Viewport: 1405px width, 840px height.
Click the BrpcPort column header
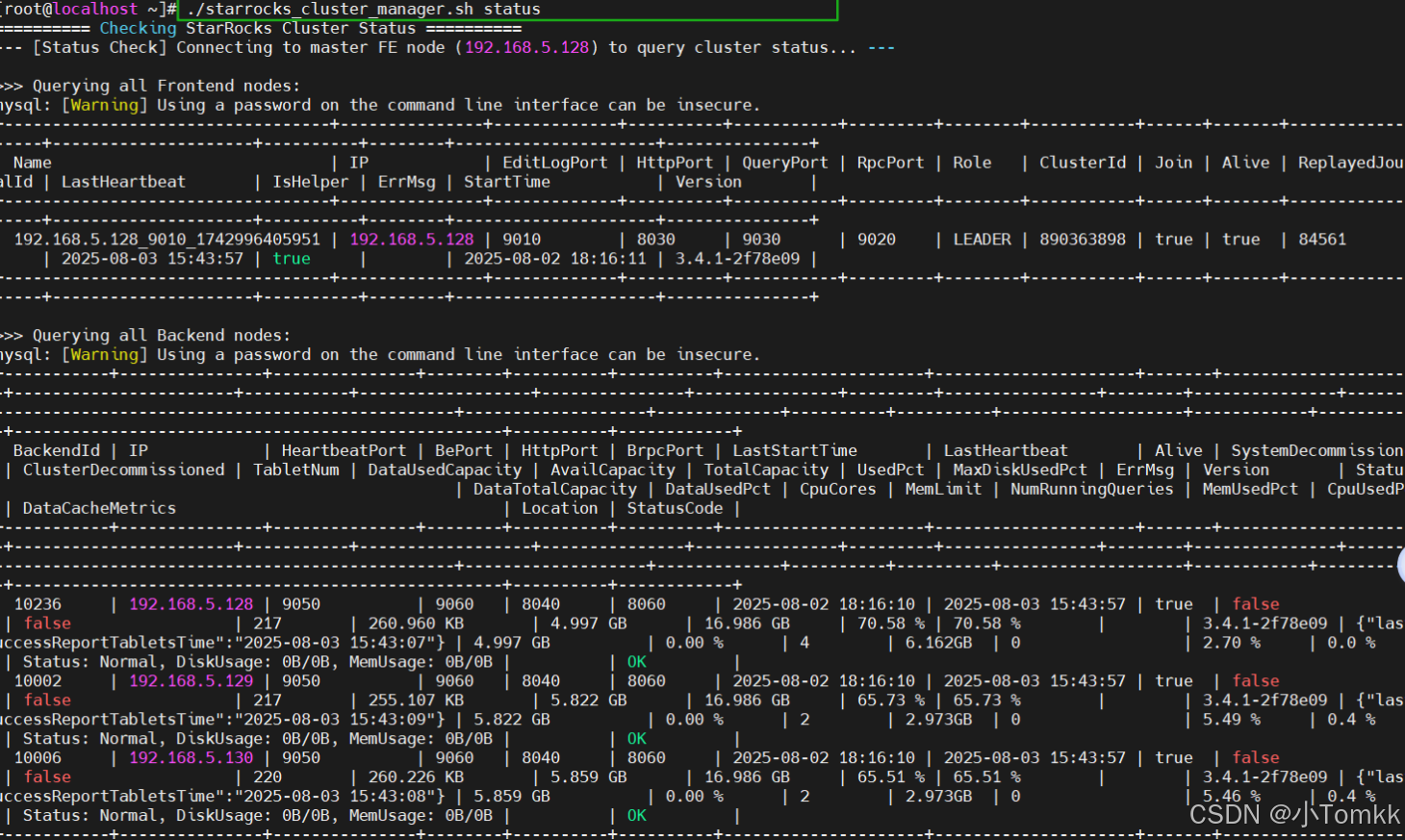coord(665,451)
